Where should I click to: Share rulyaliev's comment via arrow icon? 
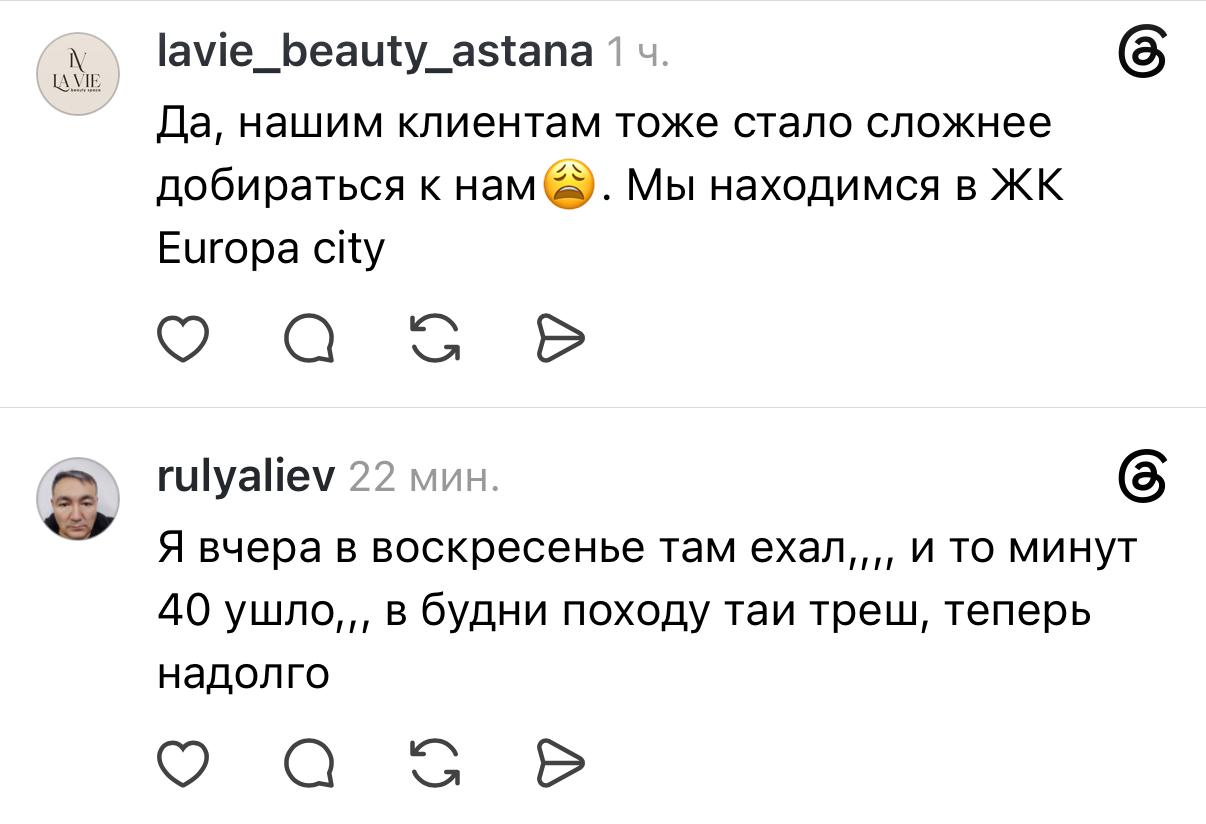click(560, 765)
